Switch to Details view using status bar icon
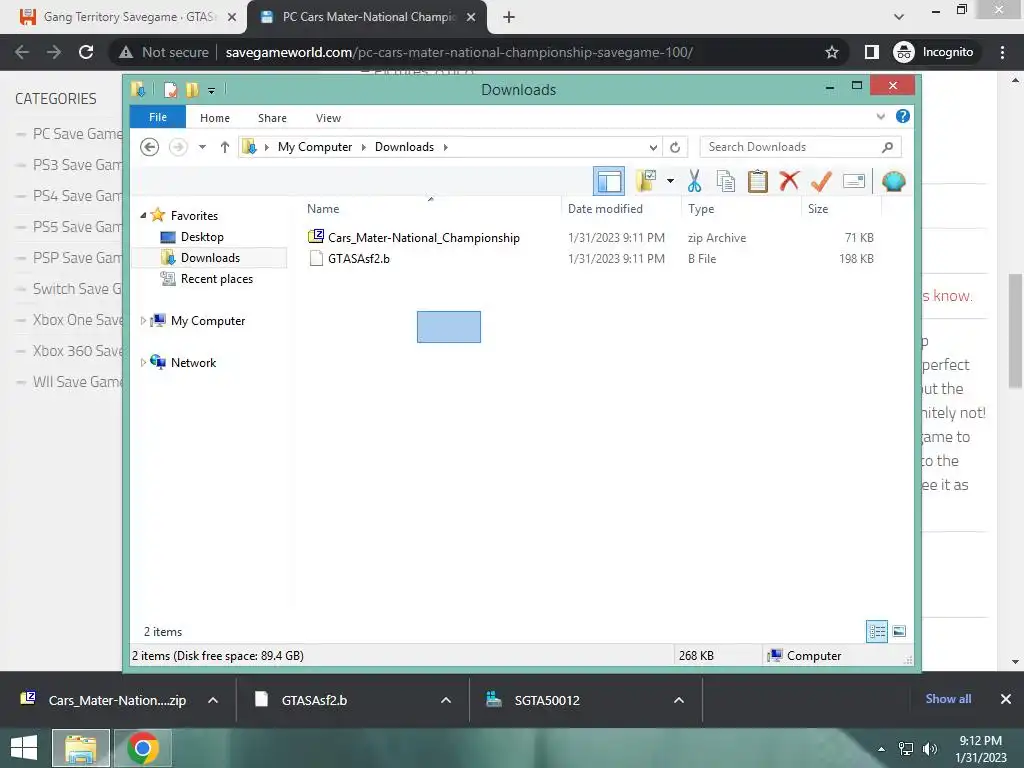This screenshot has height=768, width=1024. click(876, 631)
